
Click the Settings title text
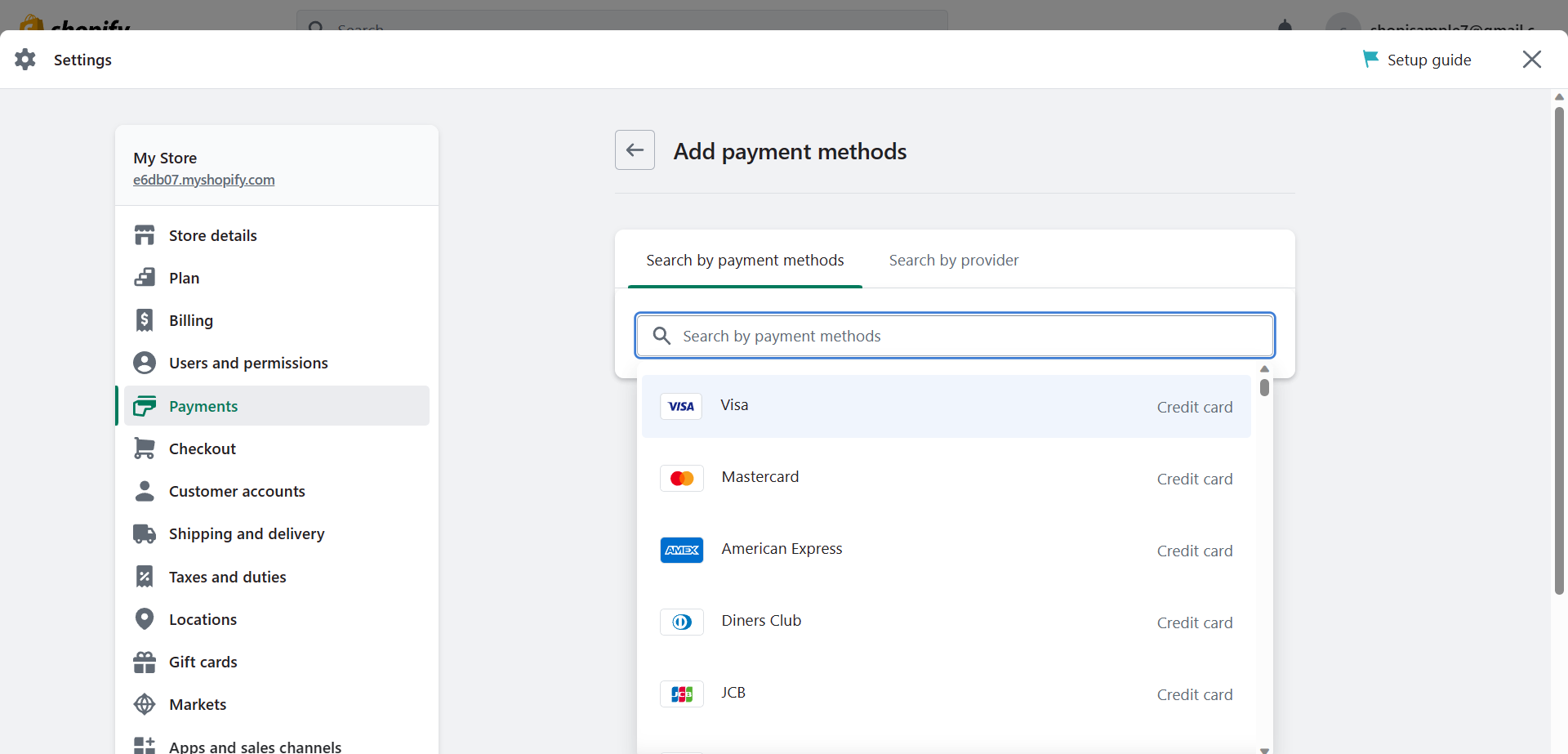click(82, 60)
